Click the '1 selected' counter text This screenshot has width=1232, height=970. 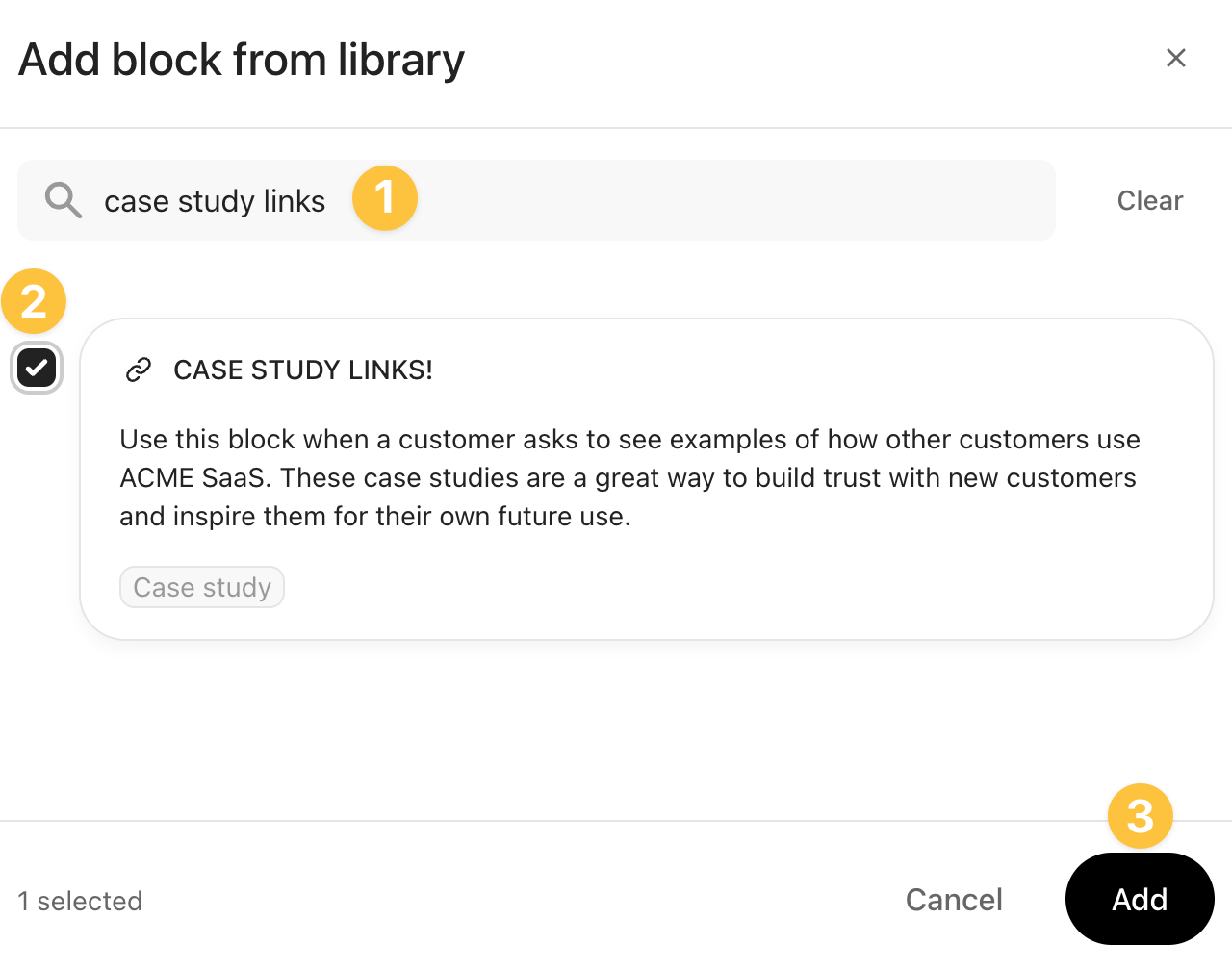(x=80, y=901)
